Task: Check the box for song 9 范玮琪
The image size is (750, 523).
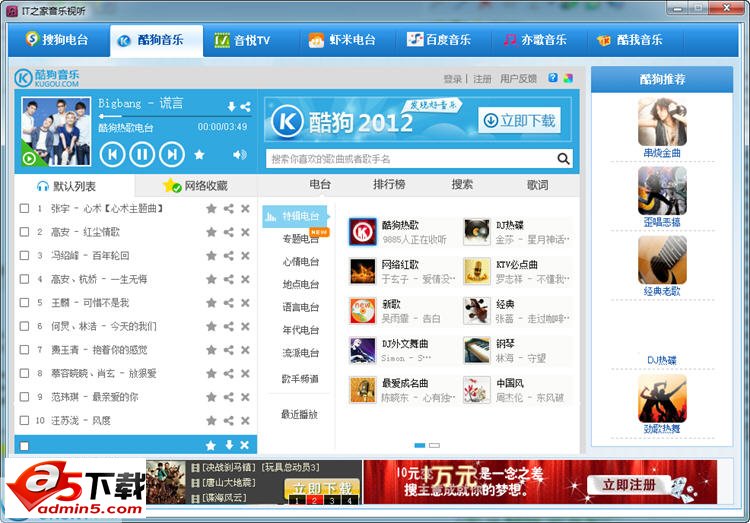Action: (x=24, y=397)
